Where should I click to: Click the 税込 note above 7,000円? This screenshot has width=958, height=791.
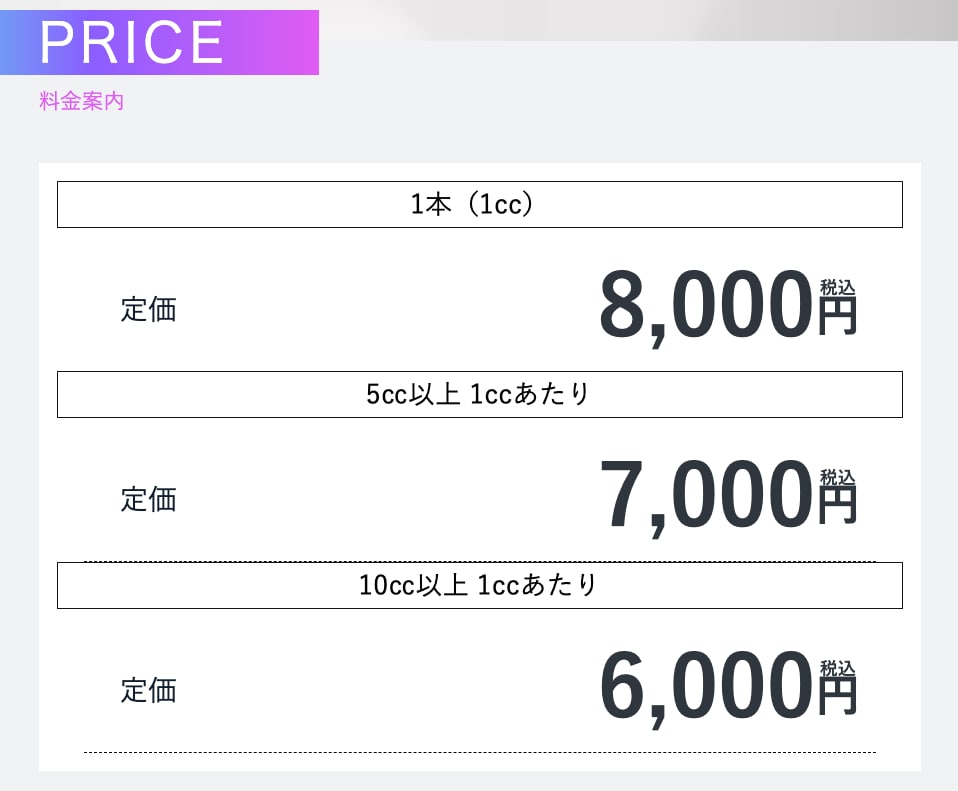pyautogui.click(x=838, y=477)
